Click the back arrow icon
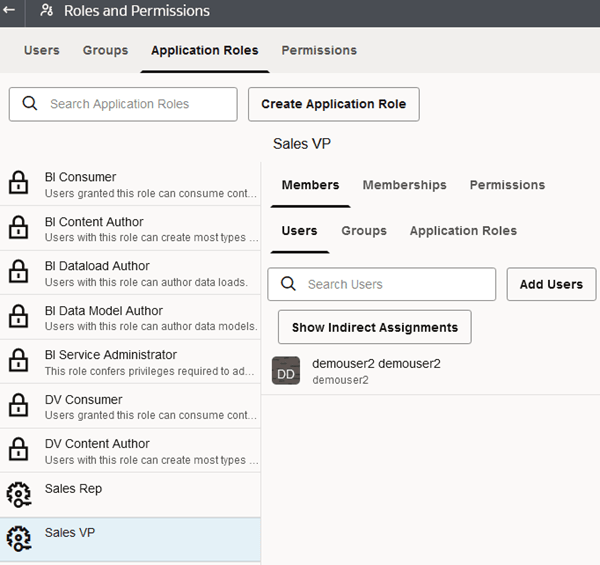600x565 pixels. click(10, 11)
